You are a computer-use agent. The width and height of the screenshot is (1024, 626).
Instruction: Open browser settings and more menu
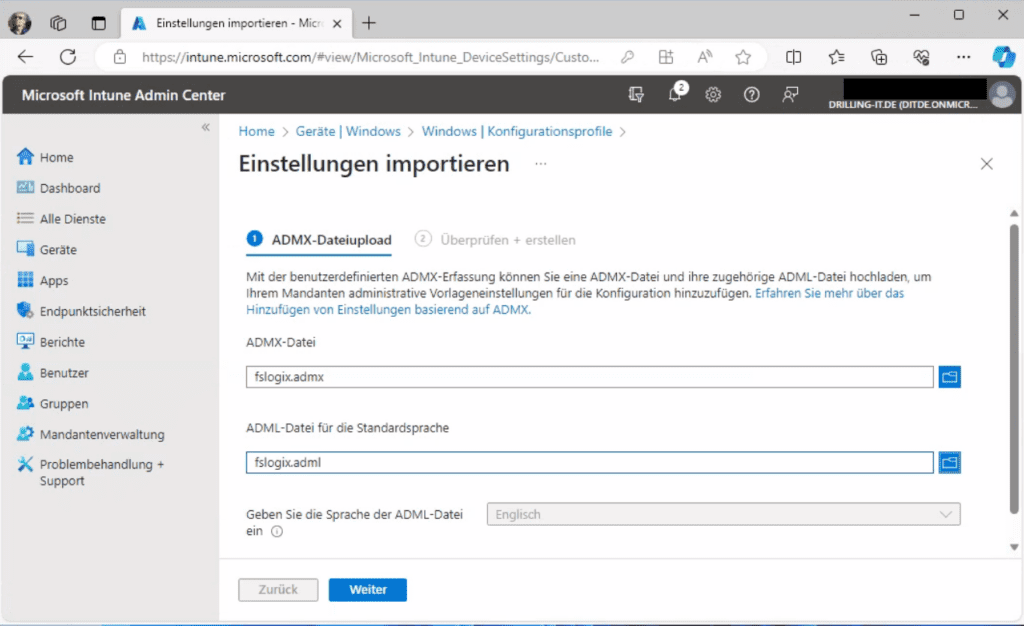[x=963, y=57]
